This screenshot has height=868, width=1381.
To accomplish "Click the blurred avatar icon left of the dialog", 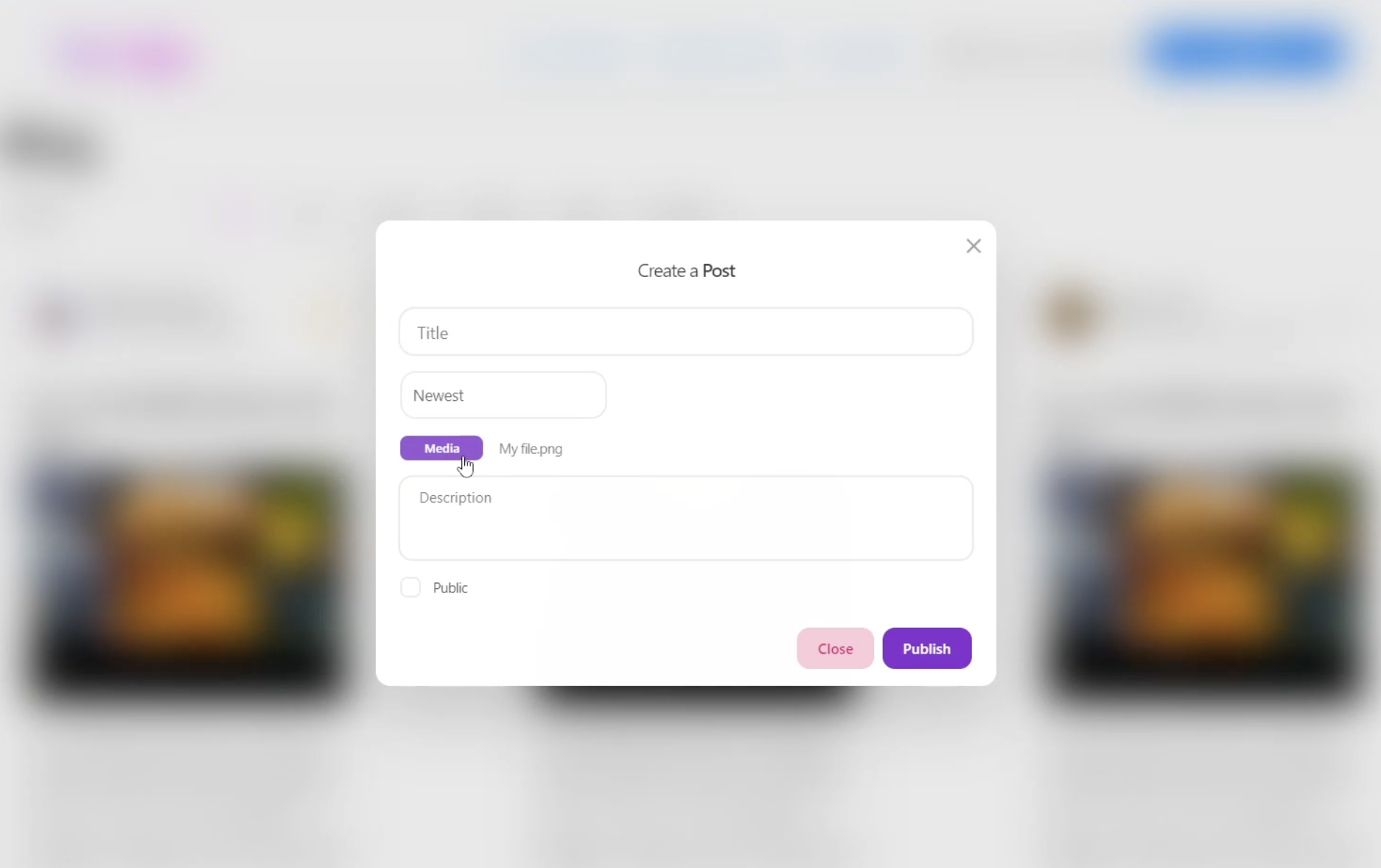I will click(x=57, y=317).
